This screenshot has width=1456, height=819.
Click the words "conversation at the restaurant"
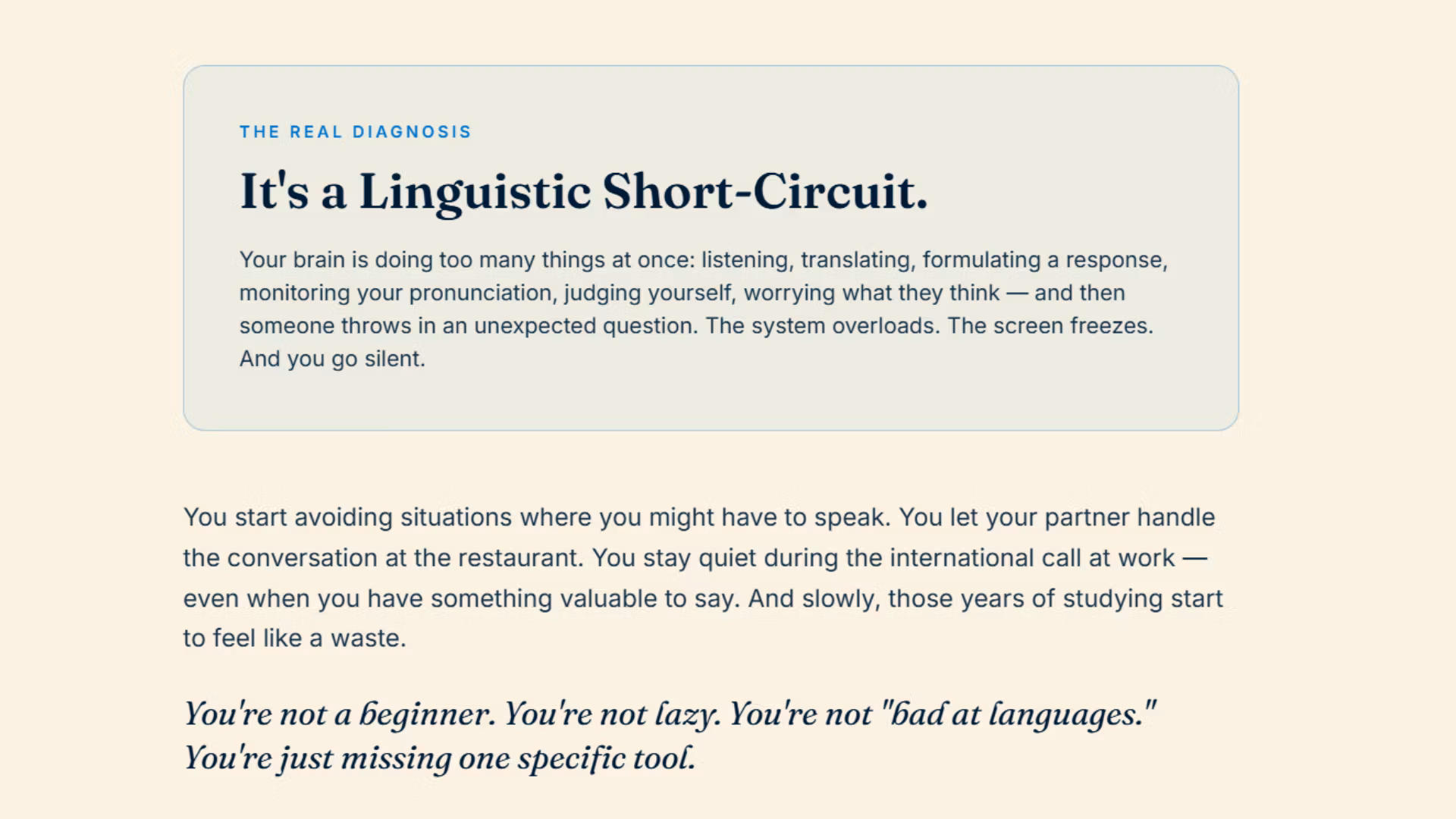pyautogui.click(x=405, y=558)
